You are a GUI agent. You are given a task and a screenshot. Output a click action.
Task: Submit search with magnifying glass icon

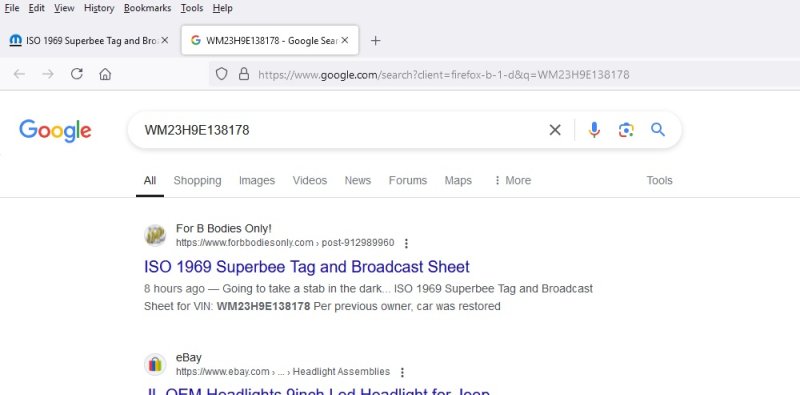[658, 130]
